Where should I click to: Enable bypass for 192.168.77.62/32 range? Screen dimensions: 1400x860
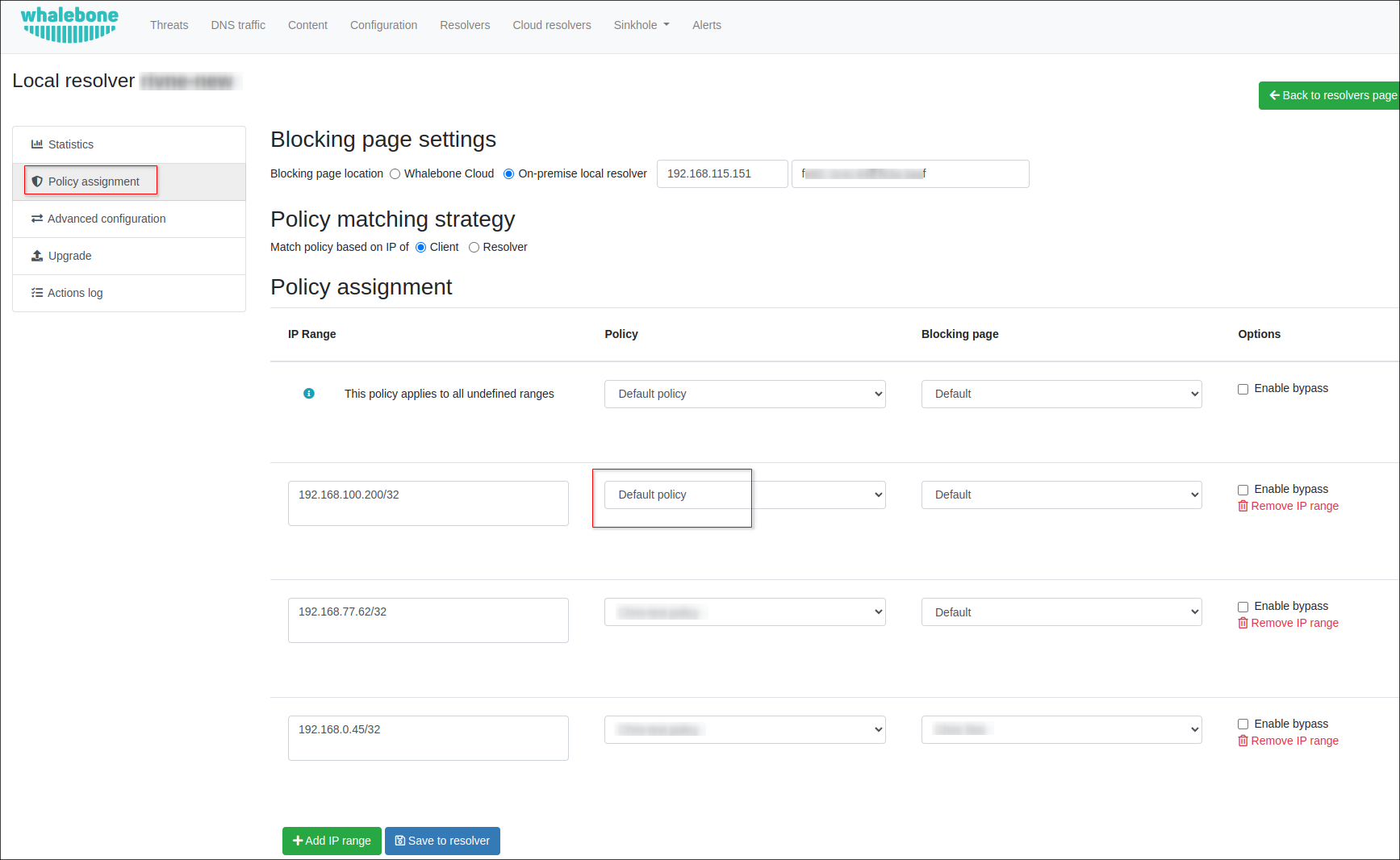click(1243, 607)
